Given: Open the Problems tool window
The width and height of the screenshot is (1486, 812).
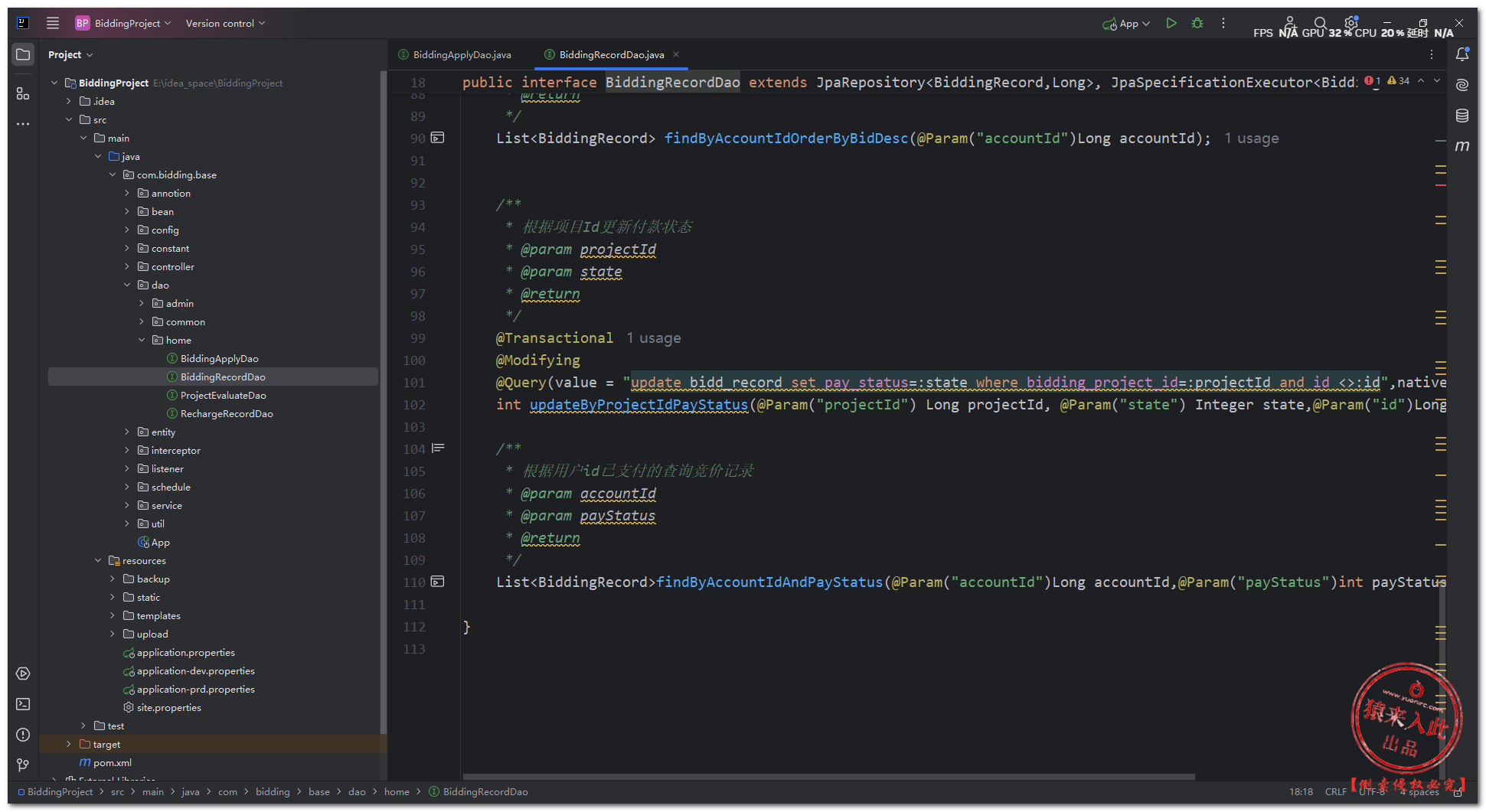Looking at the screenshot, I should pyautogui.click(x=23, y=735).
